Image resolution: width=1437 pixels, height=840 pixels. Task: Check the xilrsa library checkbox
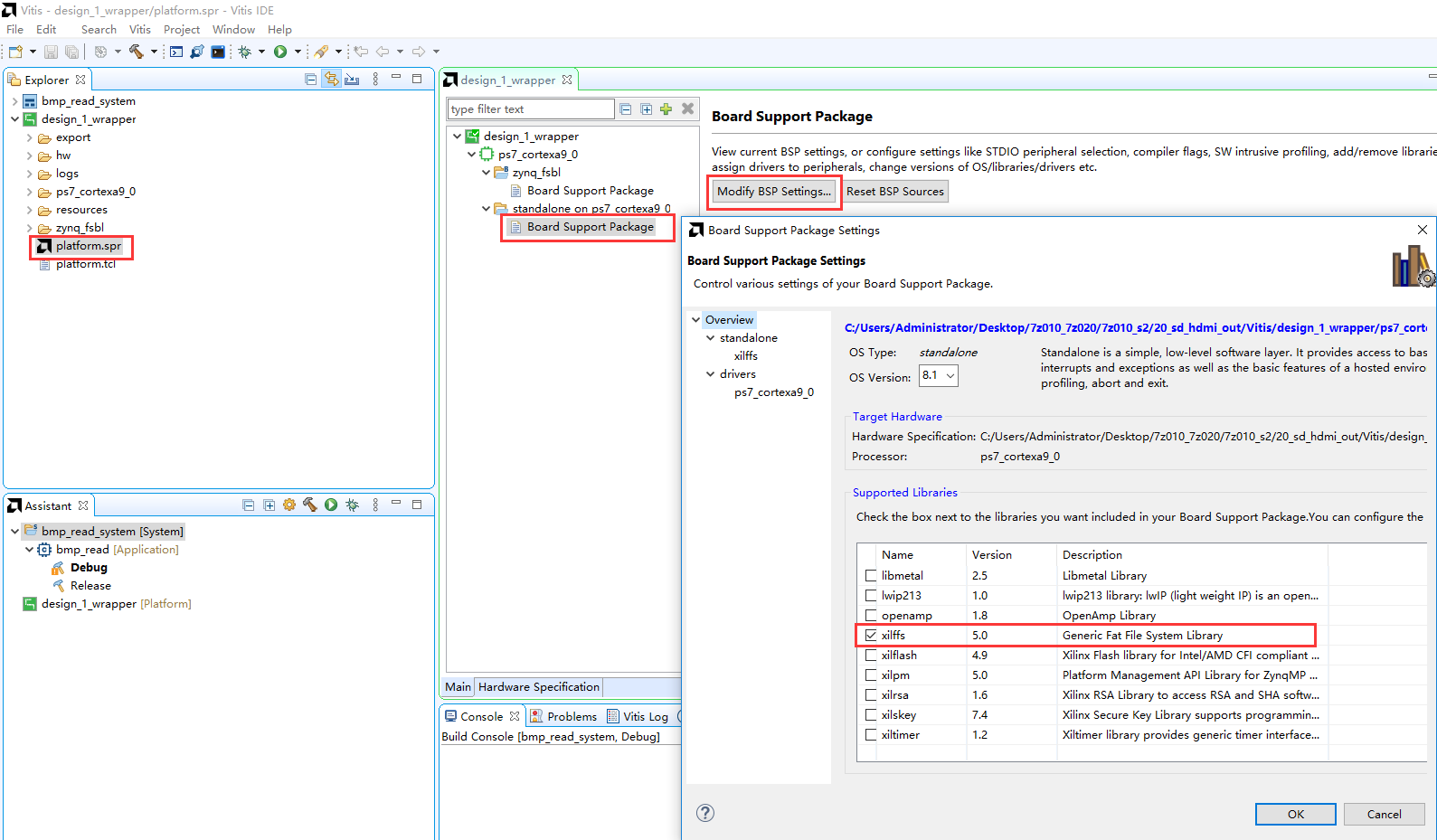tap(871, 695)
